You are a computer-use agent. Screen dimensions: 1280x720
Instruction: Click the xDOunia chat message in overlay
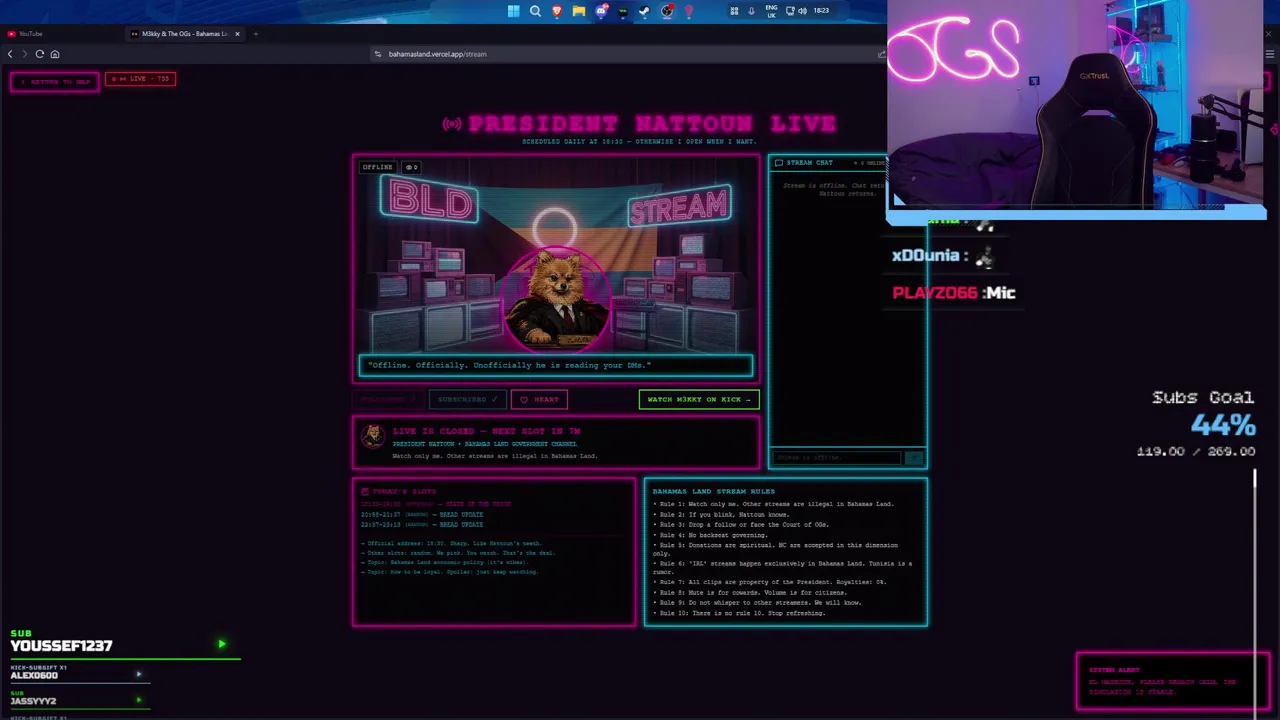(x=942, y=256)
